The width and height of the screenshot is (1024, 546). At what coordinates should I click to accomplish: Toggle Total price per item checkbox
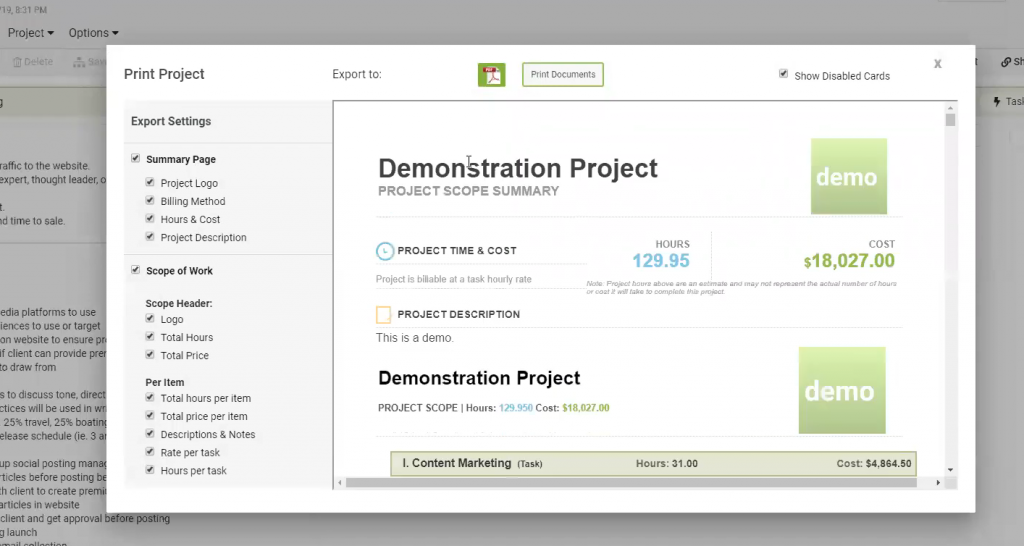[150, 415]
